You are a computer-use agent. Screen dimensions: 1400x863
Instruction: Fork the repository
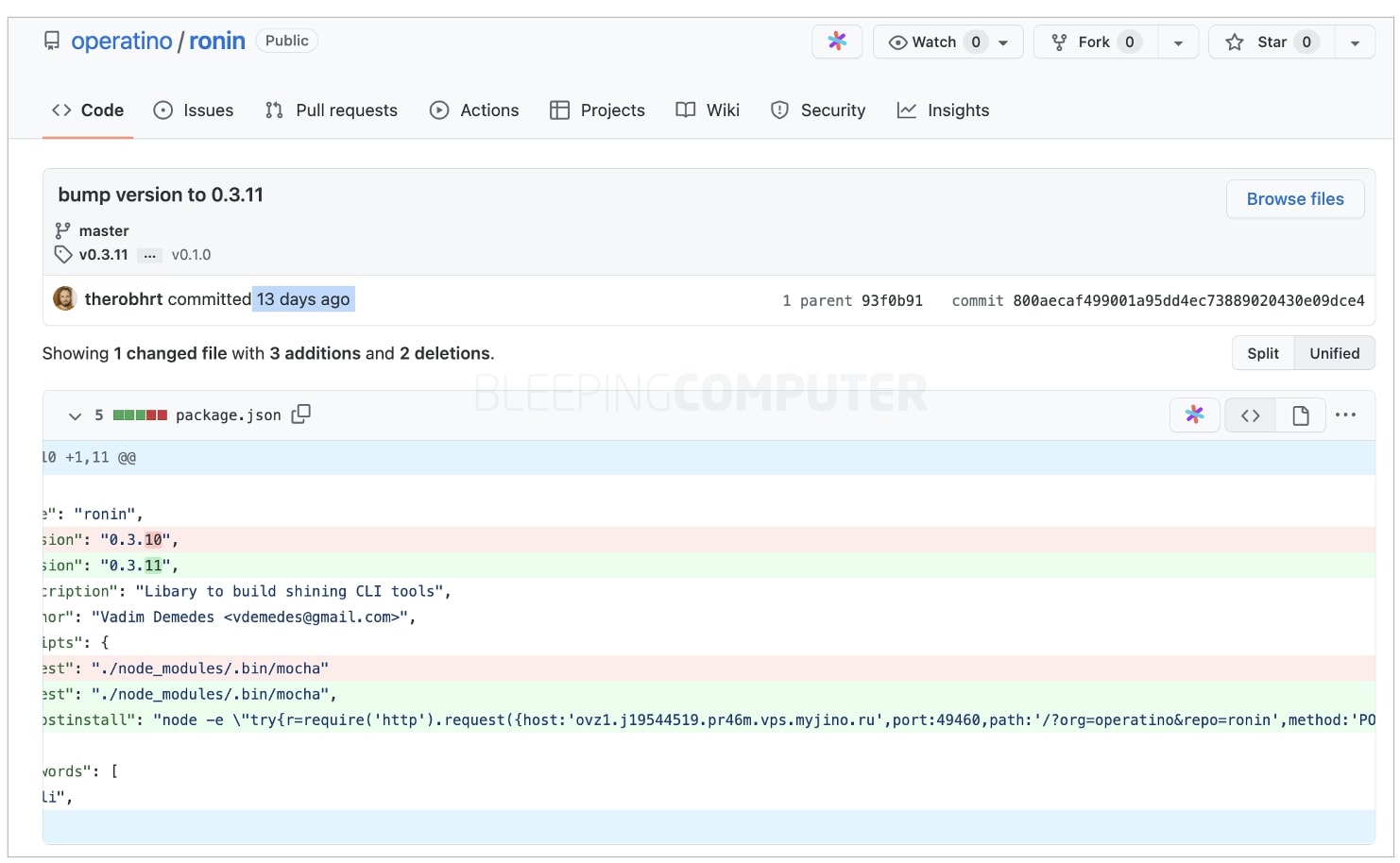click(x=1096, y=42)
